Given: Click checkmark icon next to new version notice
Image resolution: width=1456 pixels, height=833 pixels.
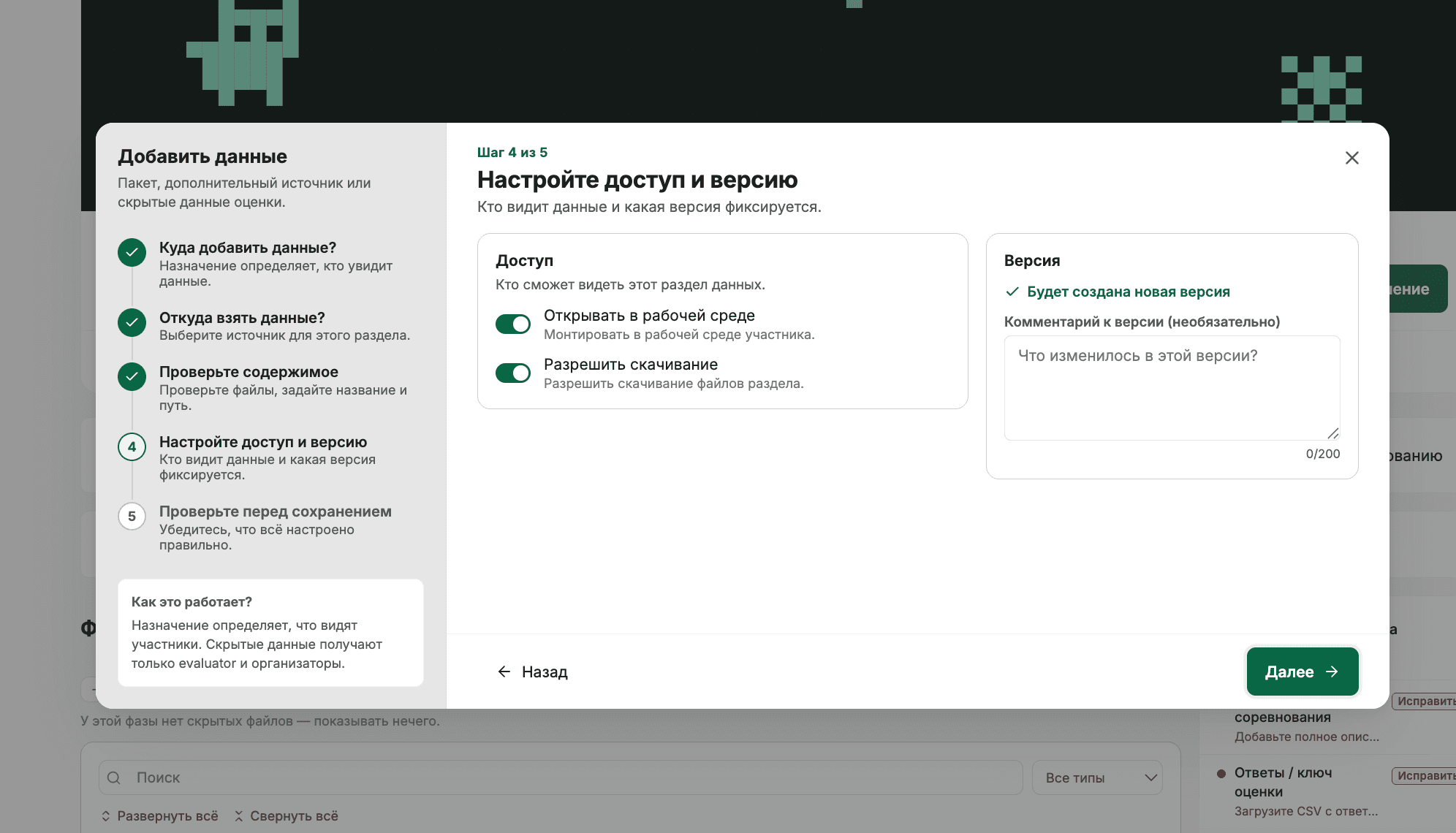Looking at the screenshot, I should pyautogui.click(x=1012, y=292).
